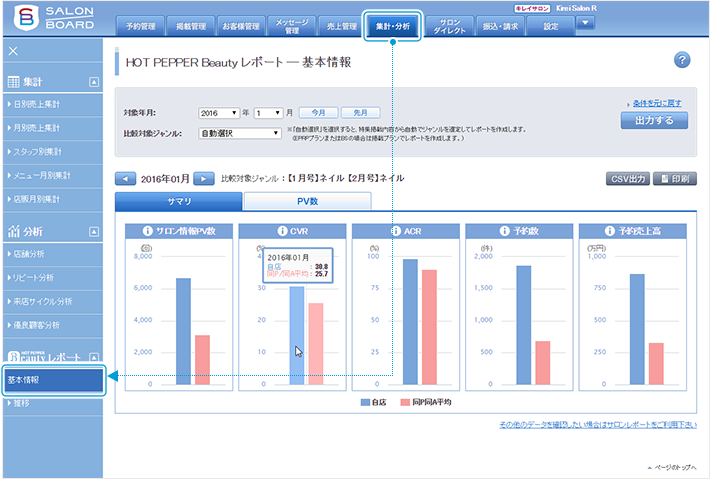Collapse the 集計 sidebar section
Viewport: 710px width, 482px height.
(x=94, y=81)
